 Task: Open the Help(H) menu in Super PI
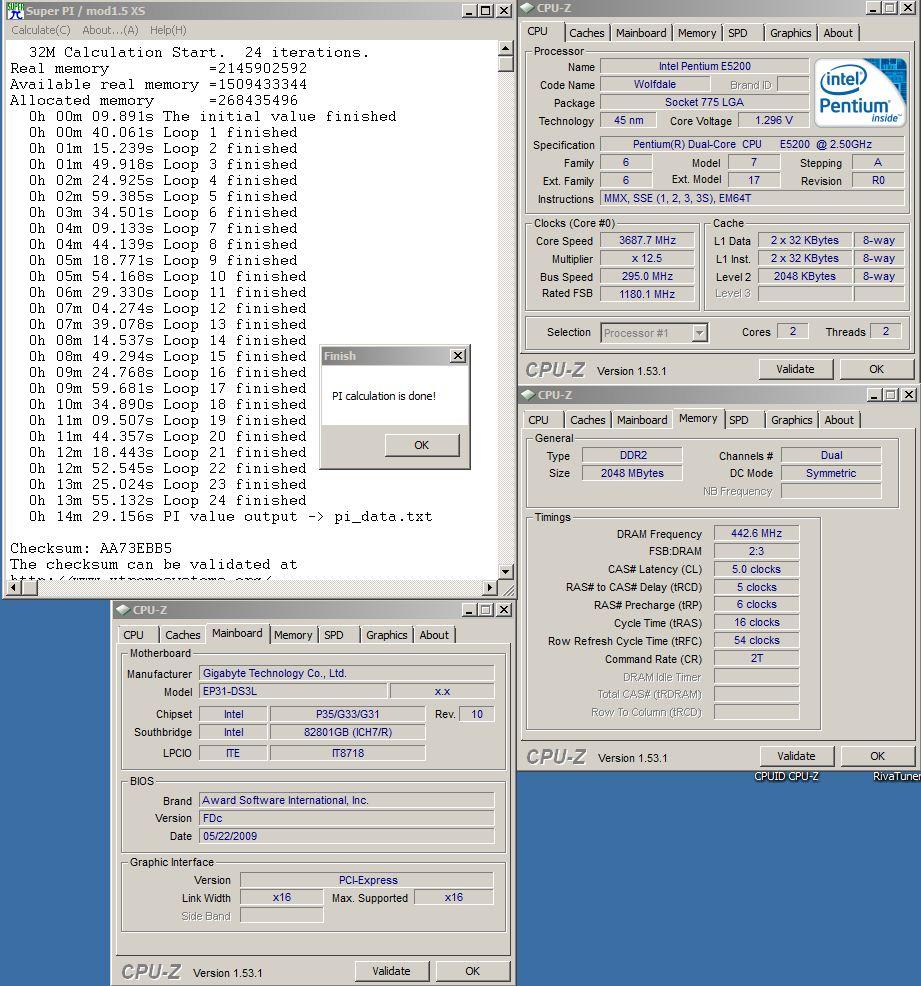(168, 30)
